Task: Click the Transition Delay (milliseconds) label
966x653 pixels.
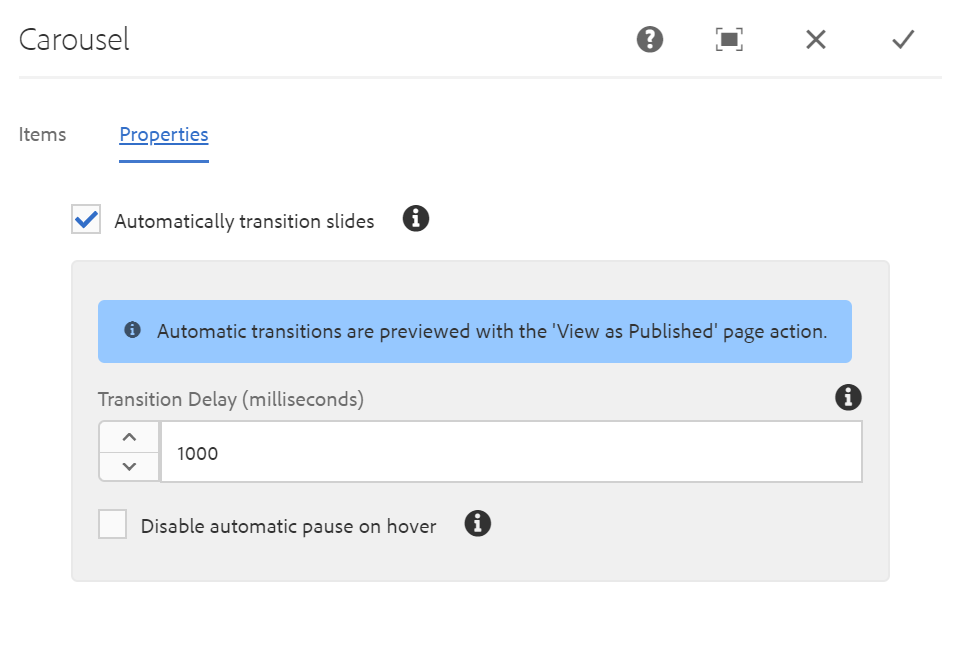Action: 231,399
